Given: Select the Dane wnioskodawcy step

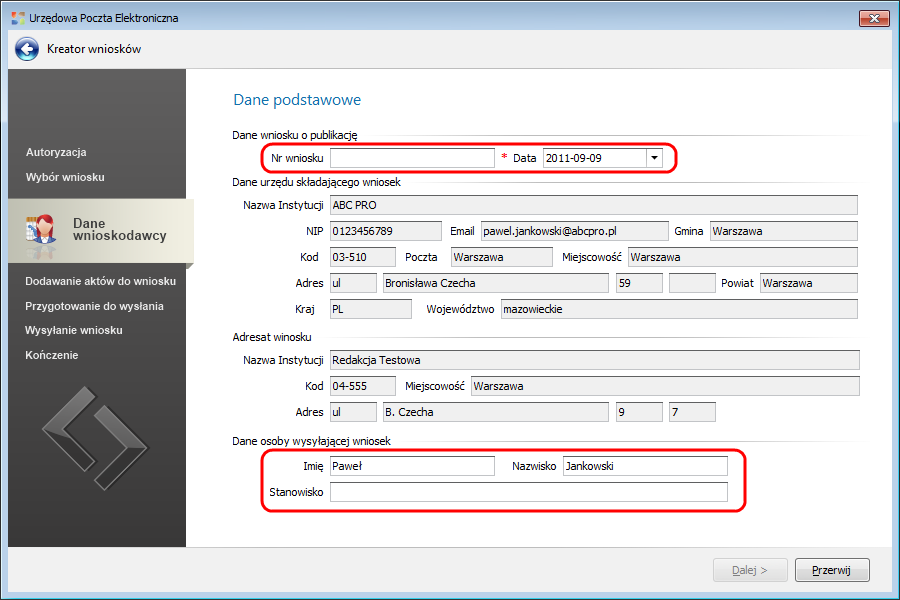Looking at the screenshot, I should tap(101, 230).
